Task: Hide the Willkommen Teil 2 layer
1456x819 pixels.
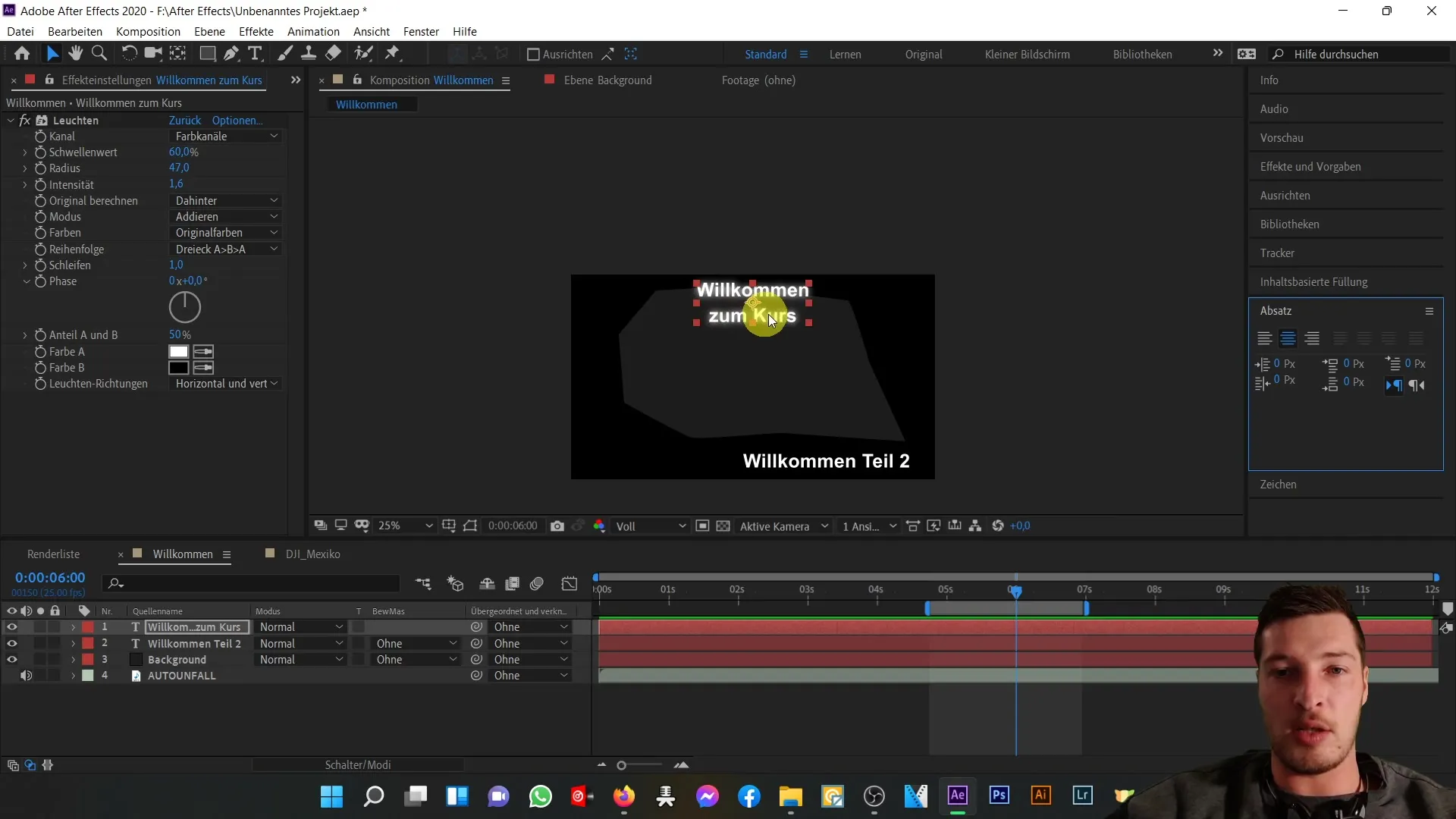Action: pyautogui.click(x=11, y=643)
